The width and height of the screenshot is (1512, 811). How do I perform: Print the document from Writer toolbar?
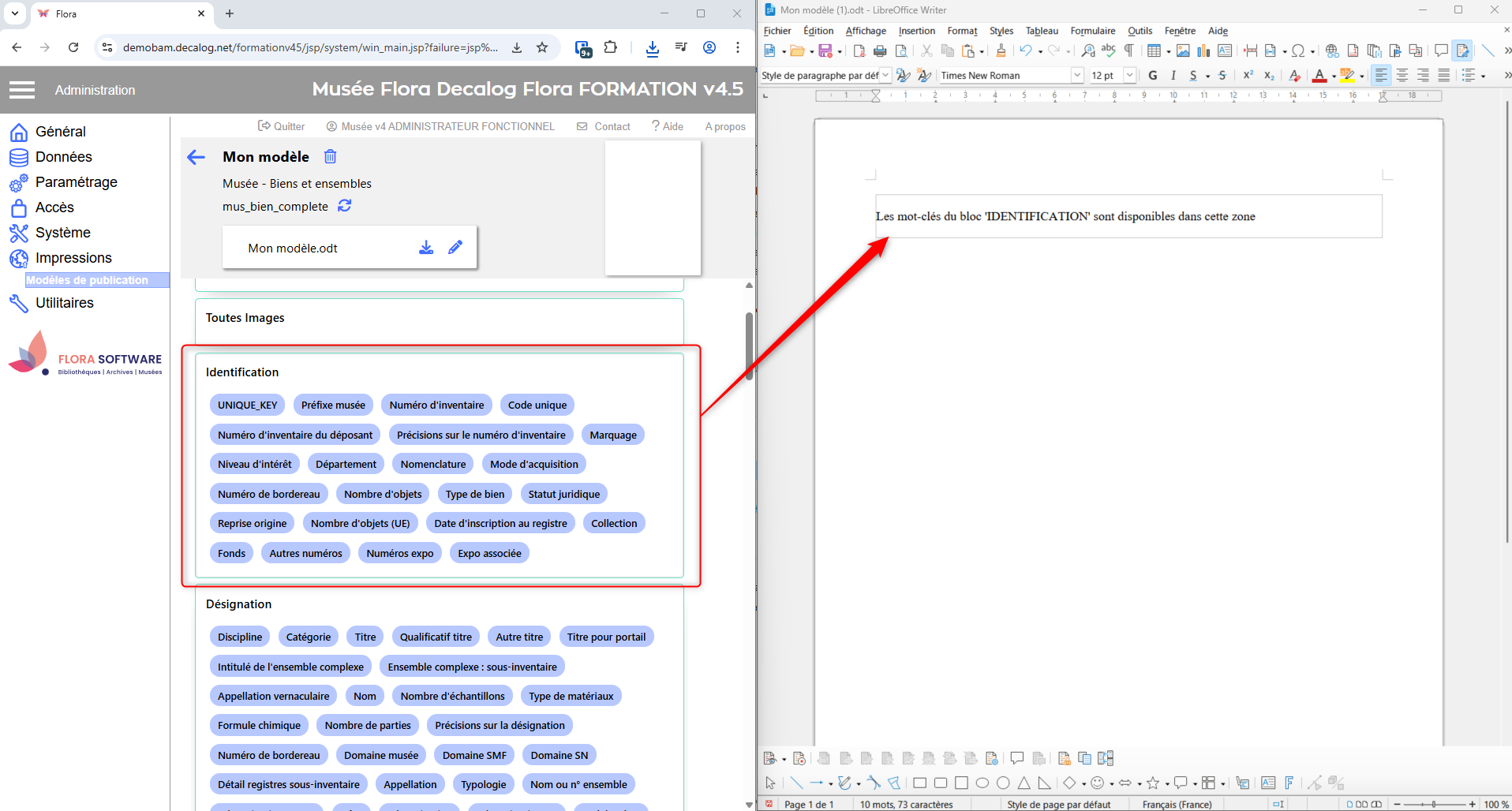coord(880,51)
